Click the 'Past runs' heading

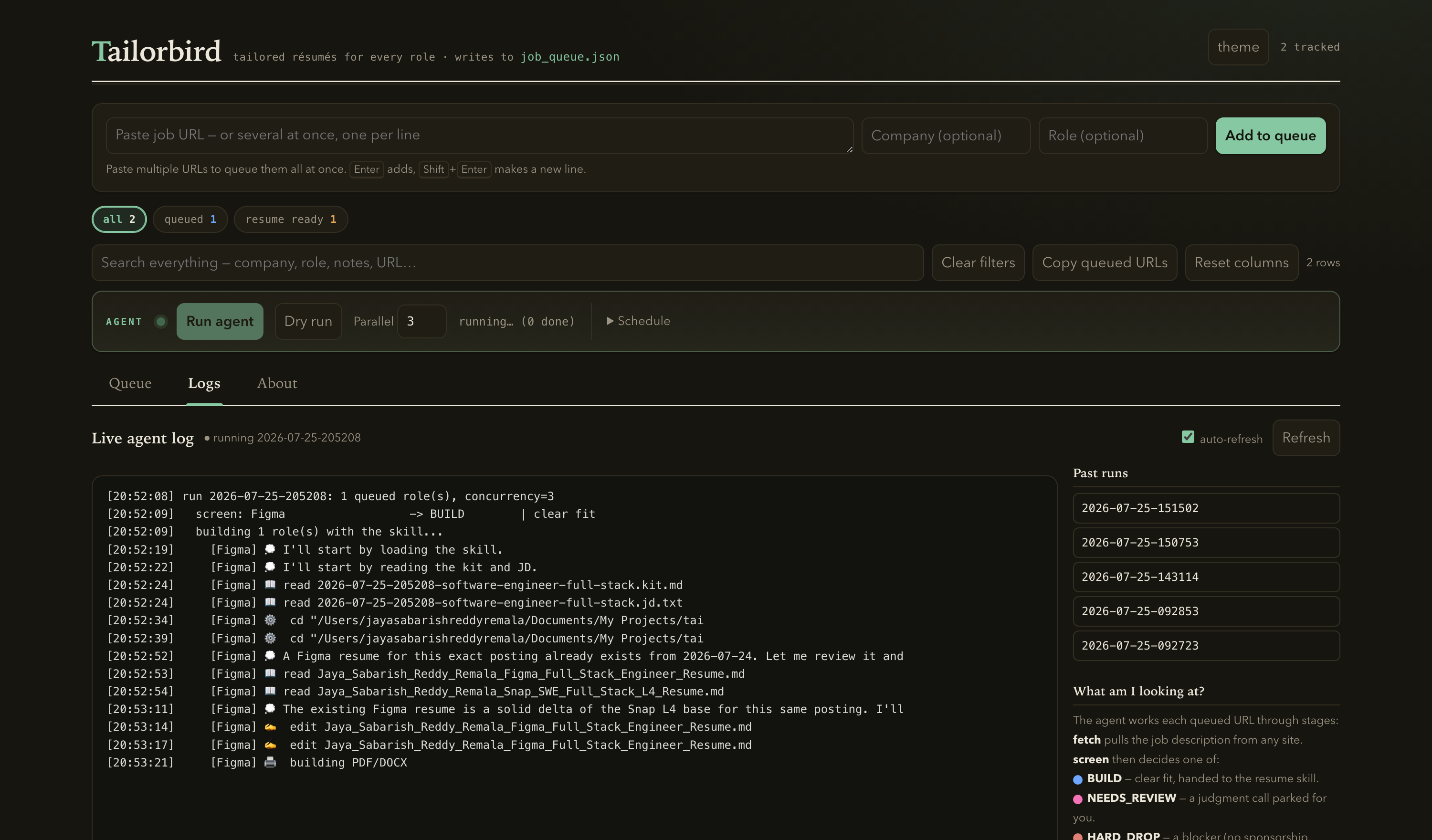click(x=1100, y=473)
